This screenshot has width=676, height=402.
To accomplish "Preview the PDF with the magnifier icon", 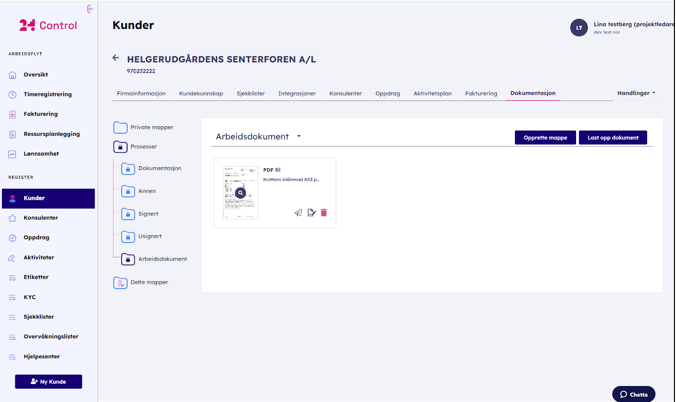I will click(x=241, y=193).
